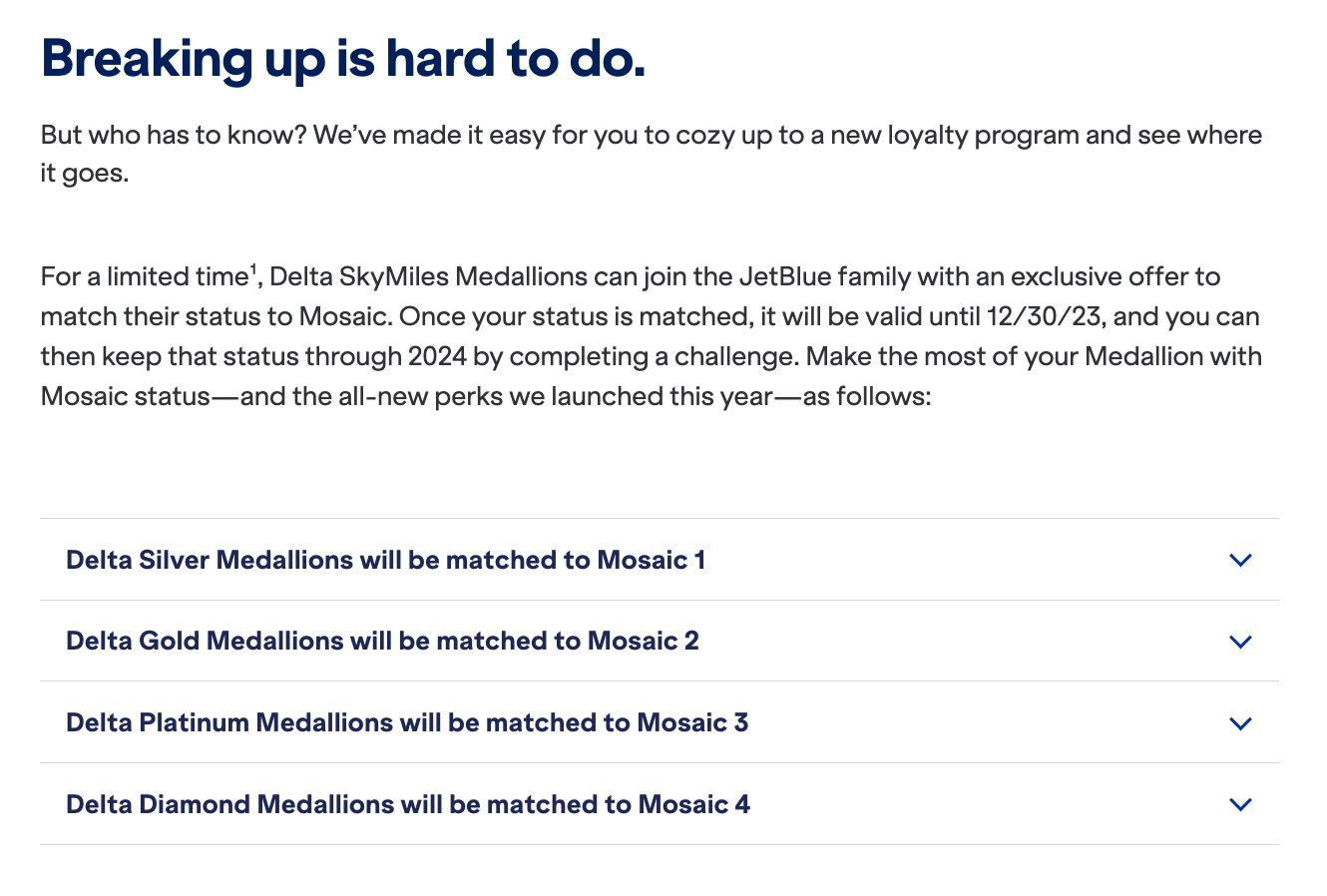Click the But who has to know paragraph

click(652, 154)
